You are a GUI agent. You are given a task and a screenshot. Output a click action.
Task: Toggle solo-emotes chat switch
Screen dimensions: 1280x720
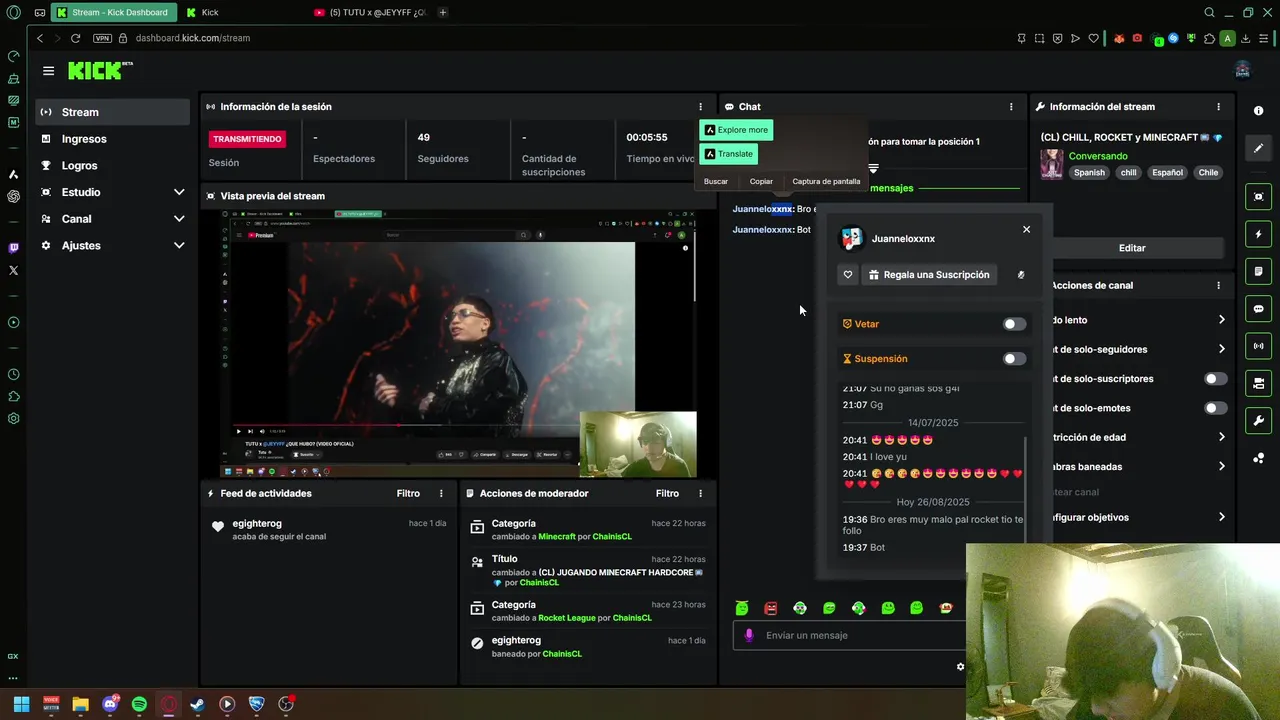1216,408
